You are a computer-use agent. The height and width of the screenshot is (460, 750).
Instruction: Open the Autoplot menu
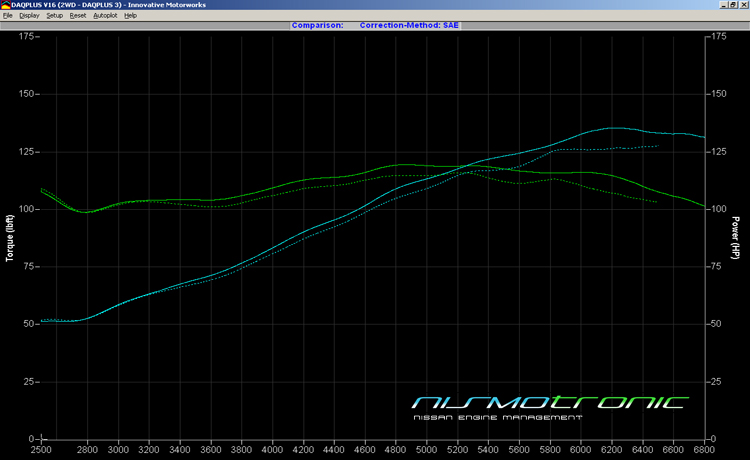tap(105, 16)
